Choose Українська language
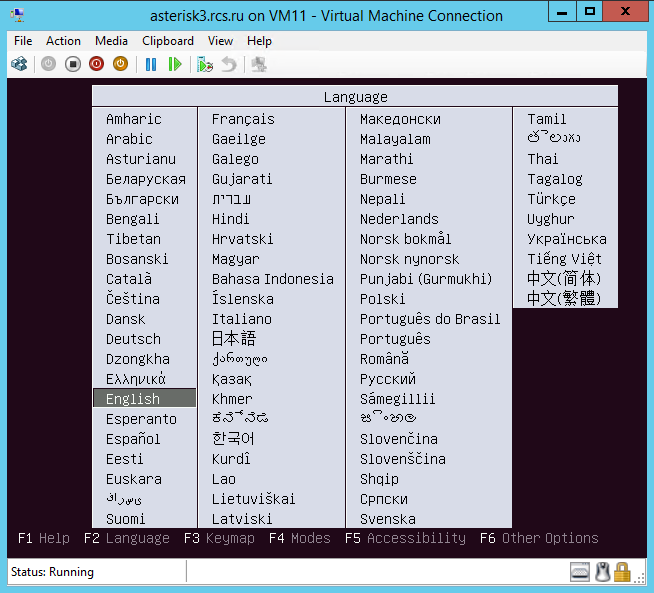The image size is (654, 593). (567, 239)
